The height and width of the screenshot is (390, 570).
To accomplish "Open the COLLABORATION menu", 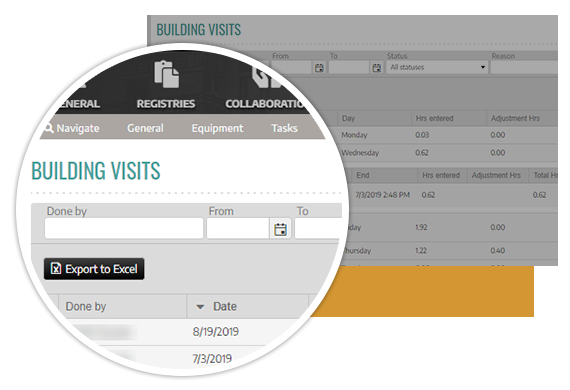I will point(264,104).
